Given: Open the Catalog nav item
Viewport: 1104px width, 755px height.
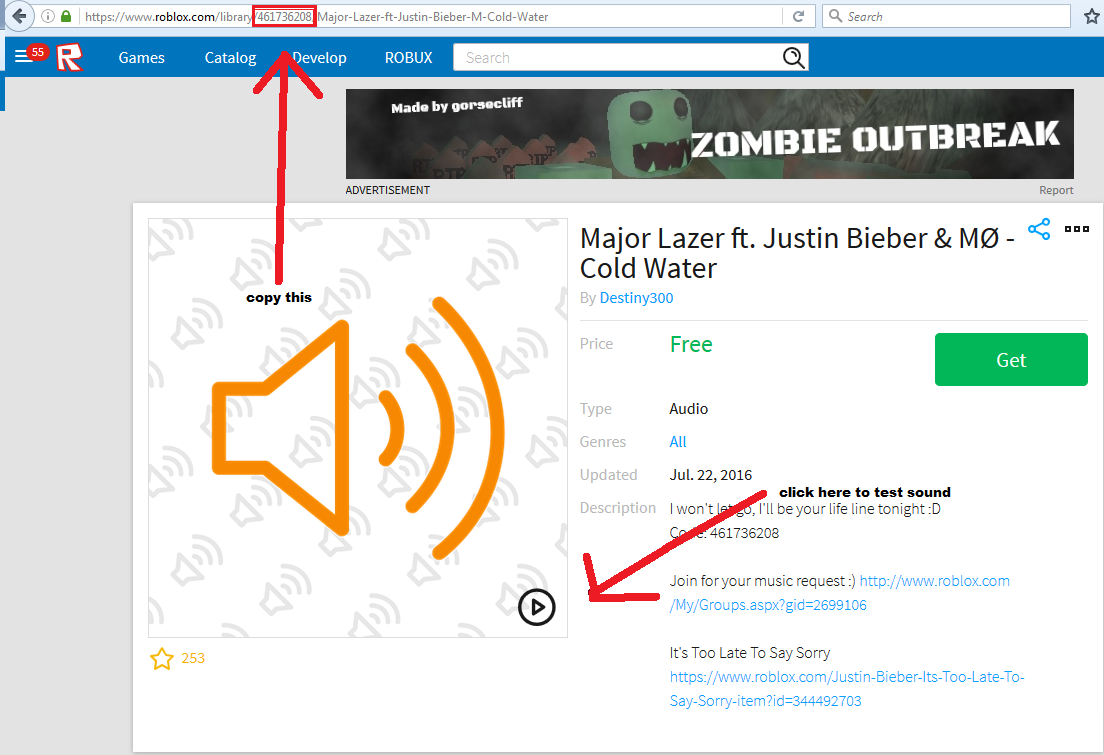Looking at the screenshot, I should click(230, 58).
